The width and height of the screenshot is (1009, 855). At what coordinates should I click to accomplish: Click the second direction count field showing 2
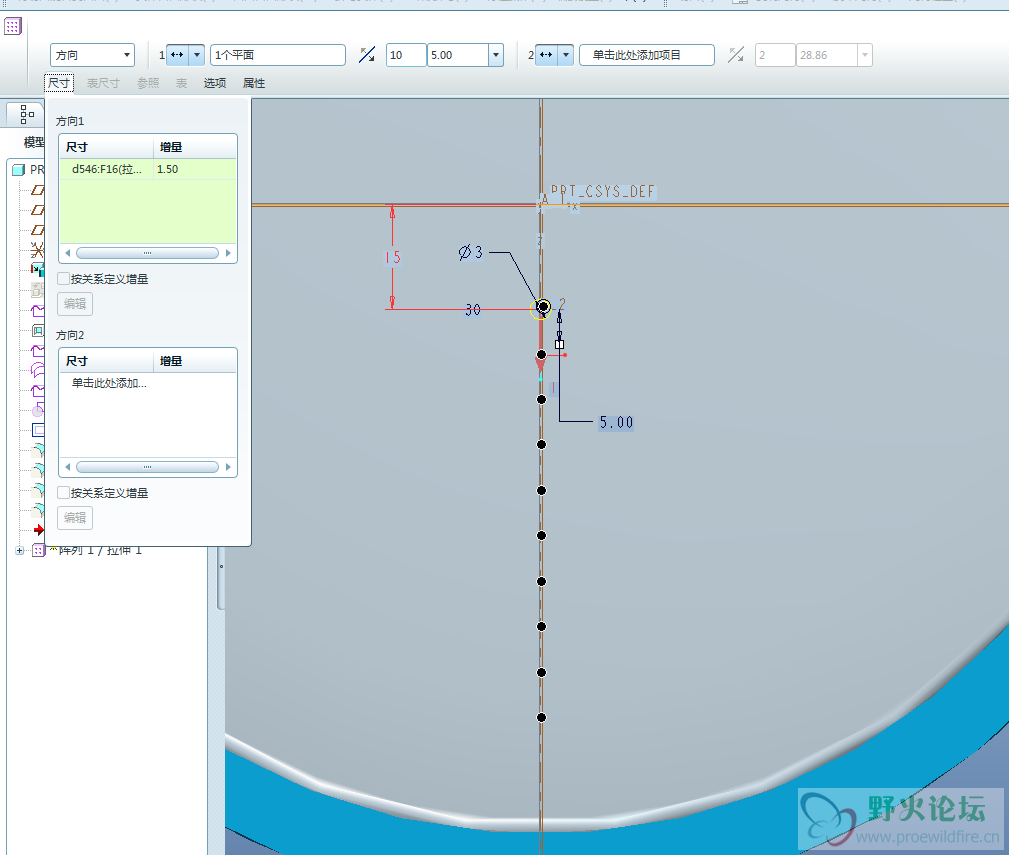click(x=775, y=55)
